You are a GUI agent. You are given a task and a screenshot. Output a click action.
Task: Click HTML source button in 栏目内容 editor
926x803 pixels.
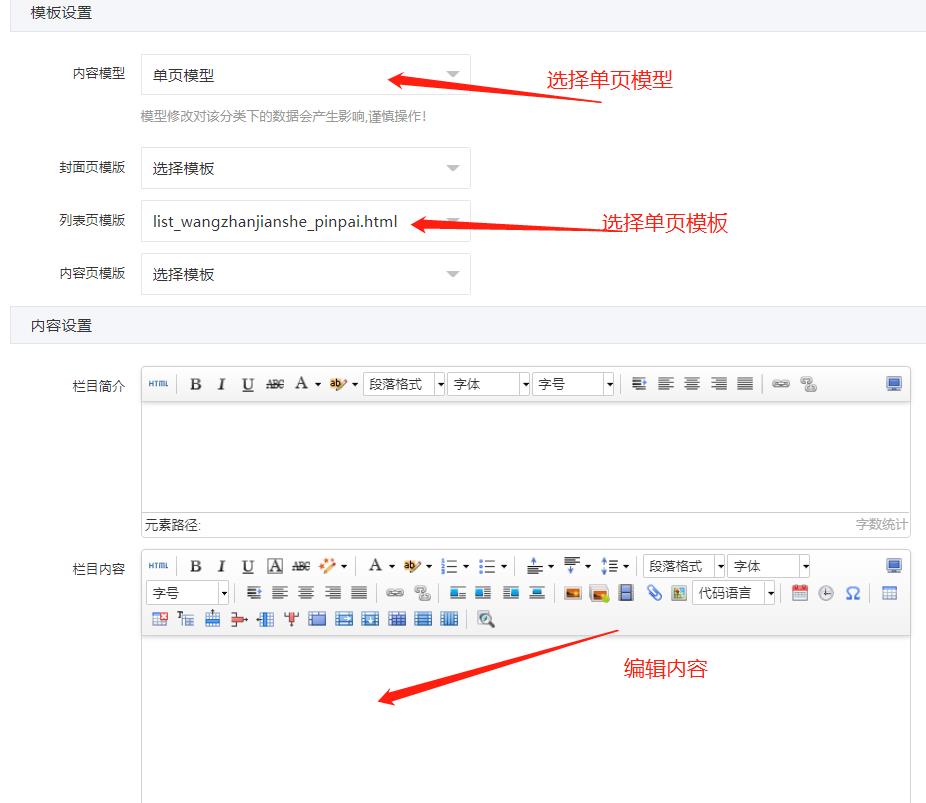(x=158, y=566)
